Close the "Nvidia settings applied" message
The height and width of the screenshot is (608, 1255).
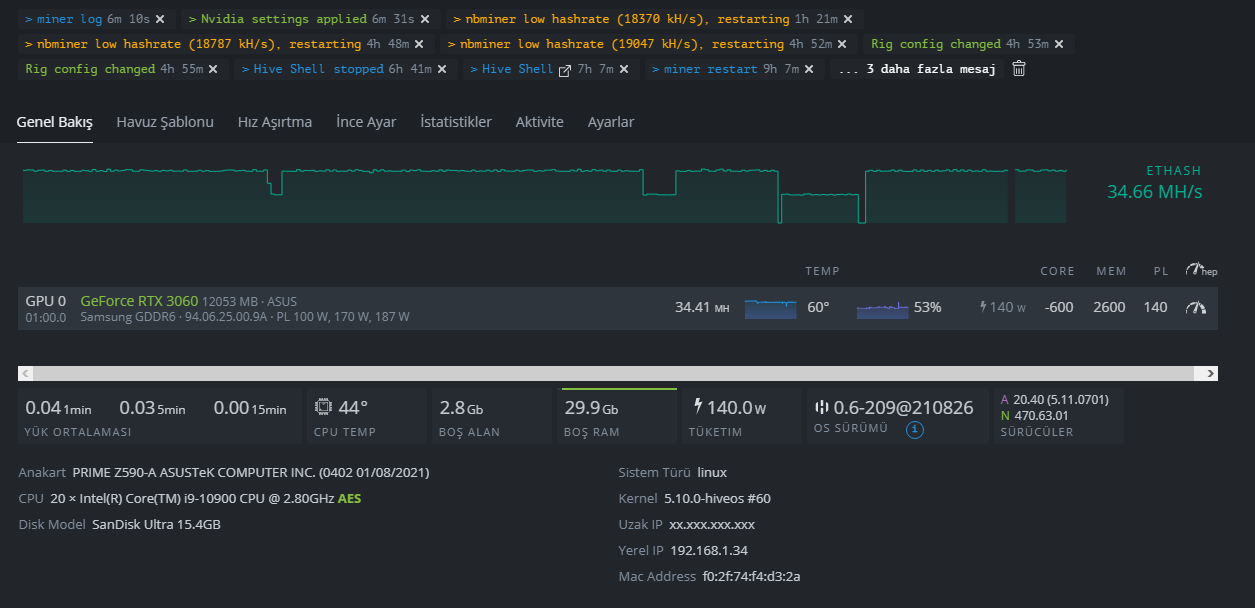click(x=425, y=19)
